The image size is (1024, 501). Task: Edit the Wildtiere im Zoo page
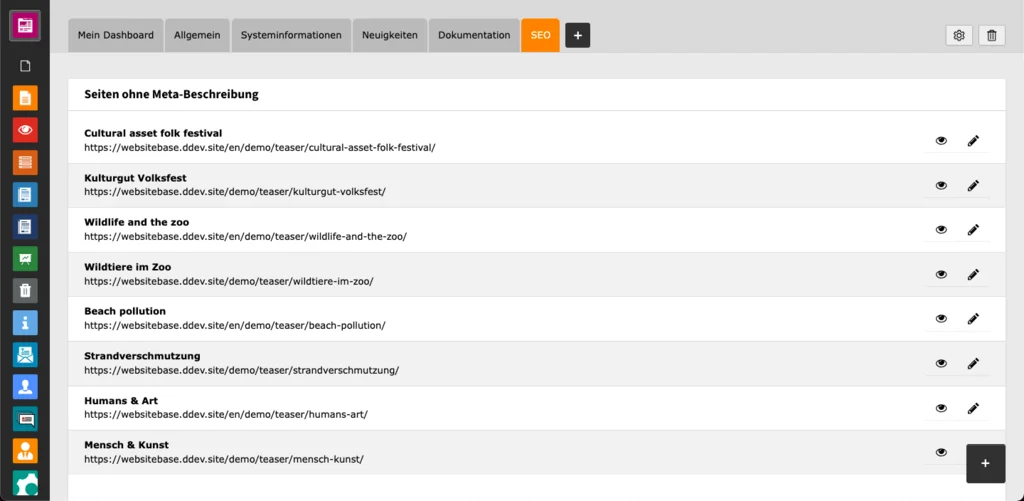coord(973,274)
